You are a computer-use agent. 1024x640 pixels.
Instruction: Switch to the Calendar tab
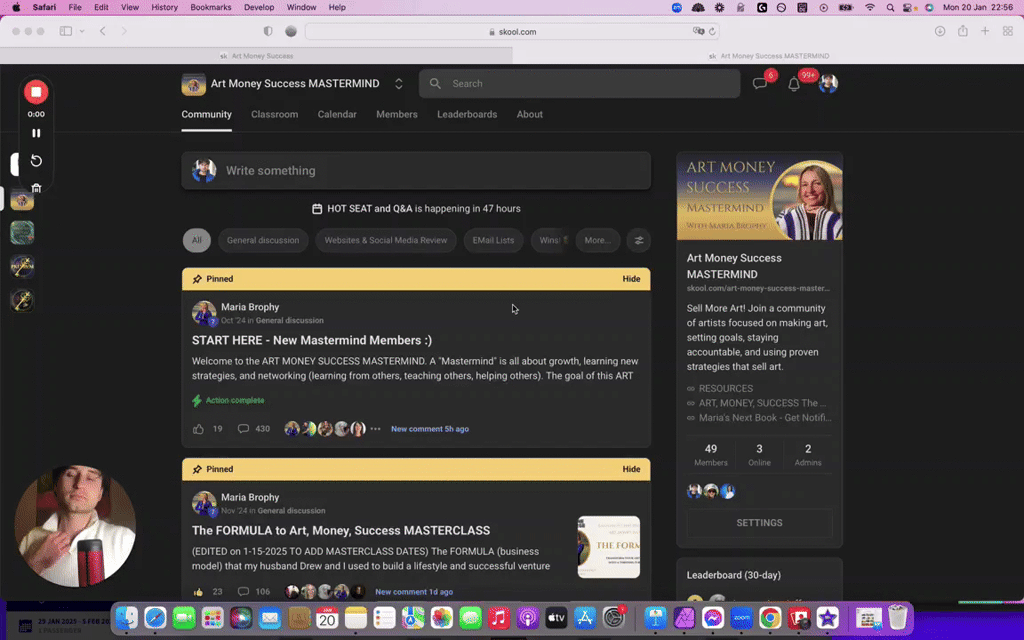[337, 114]
